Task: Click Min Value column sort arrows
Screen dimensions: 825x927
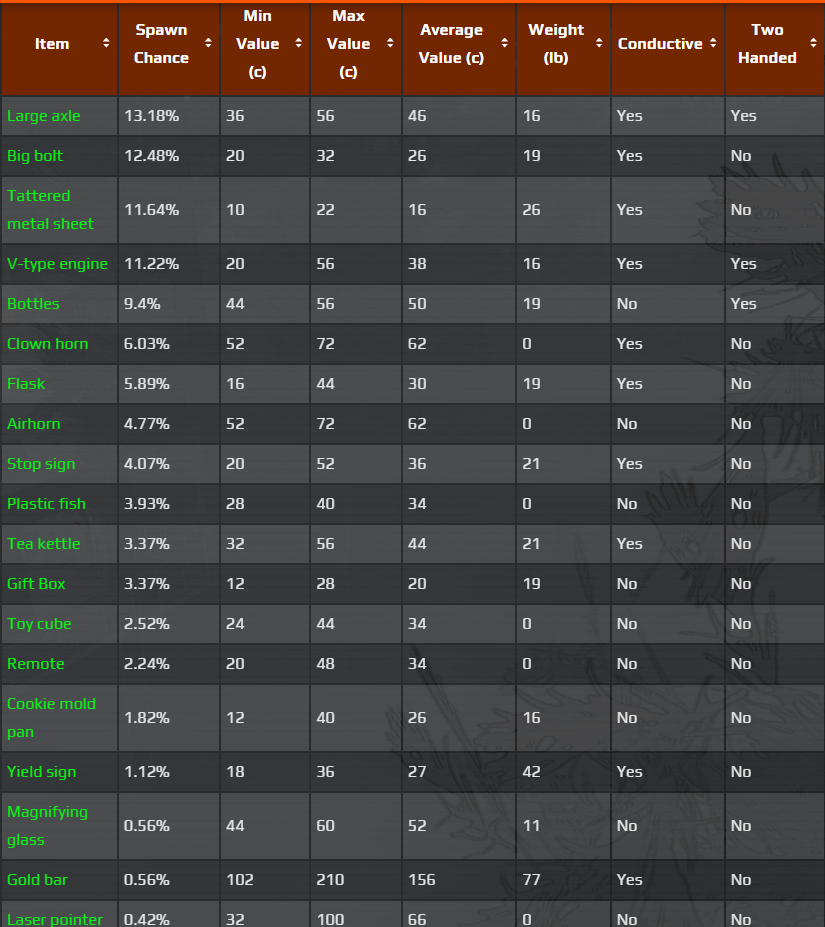Action: click(298, 44)
